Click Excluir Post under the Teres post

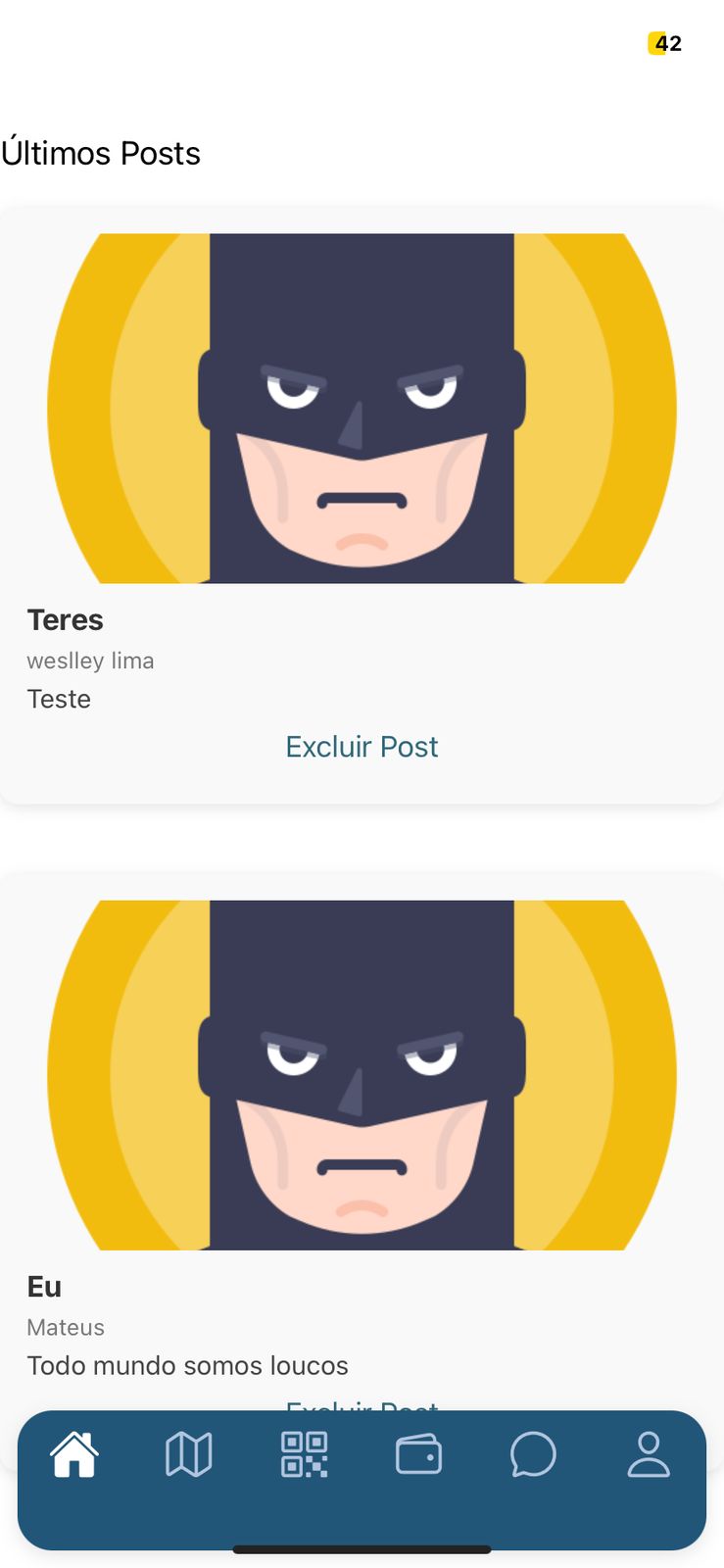coord(362,747)
